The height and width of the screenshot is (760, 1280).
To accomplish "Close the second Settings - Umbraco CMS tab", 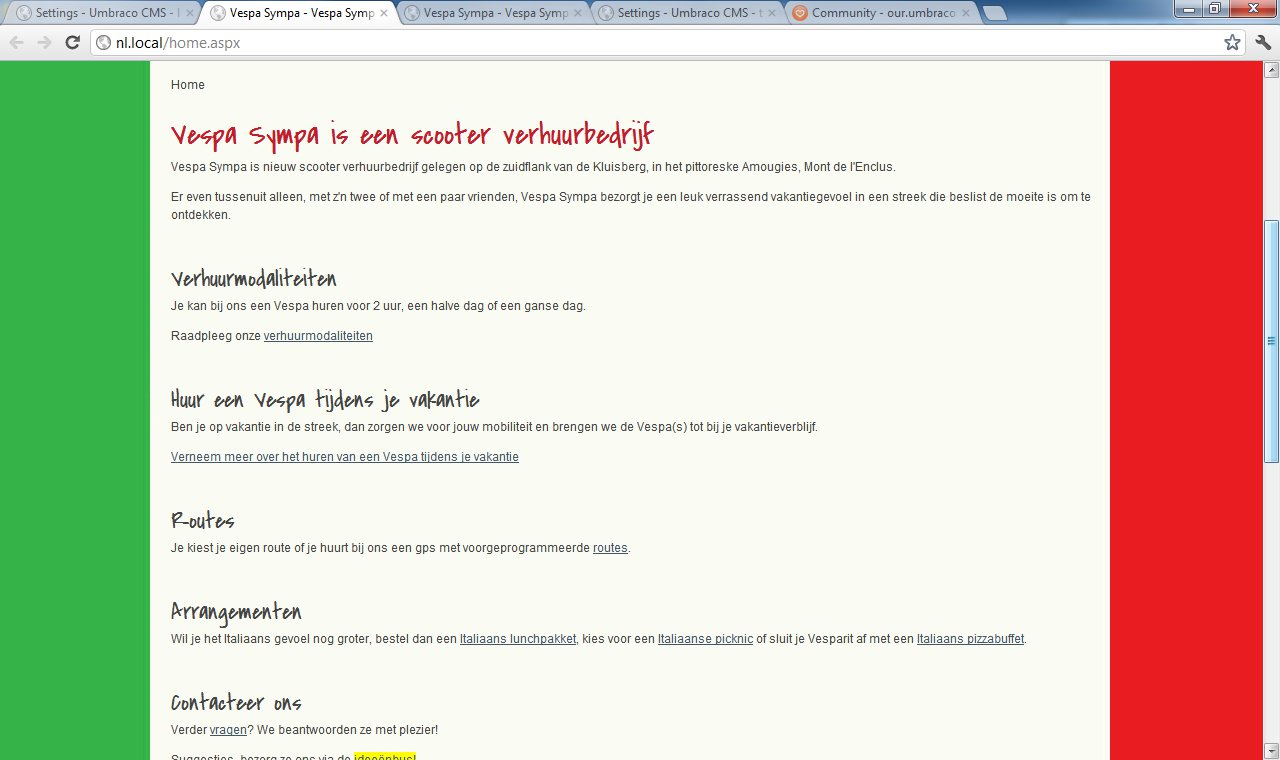I will [x=772, y=14].
